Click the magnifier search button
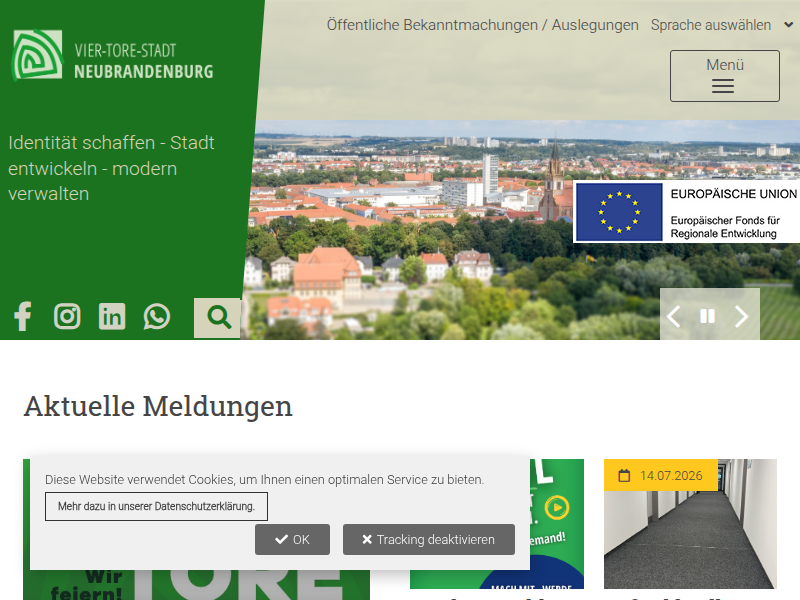The width and height of the screenshot is (800, 600). click(x=217, y=317)
